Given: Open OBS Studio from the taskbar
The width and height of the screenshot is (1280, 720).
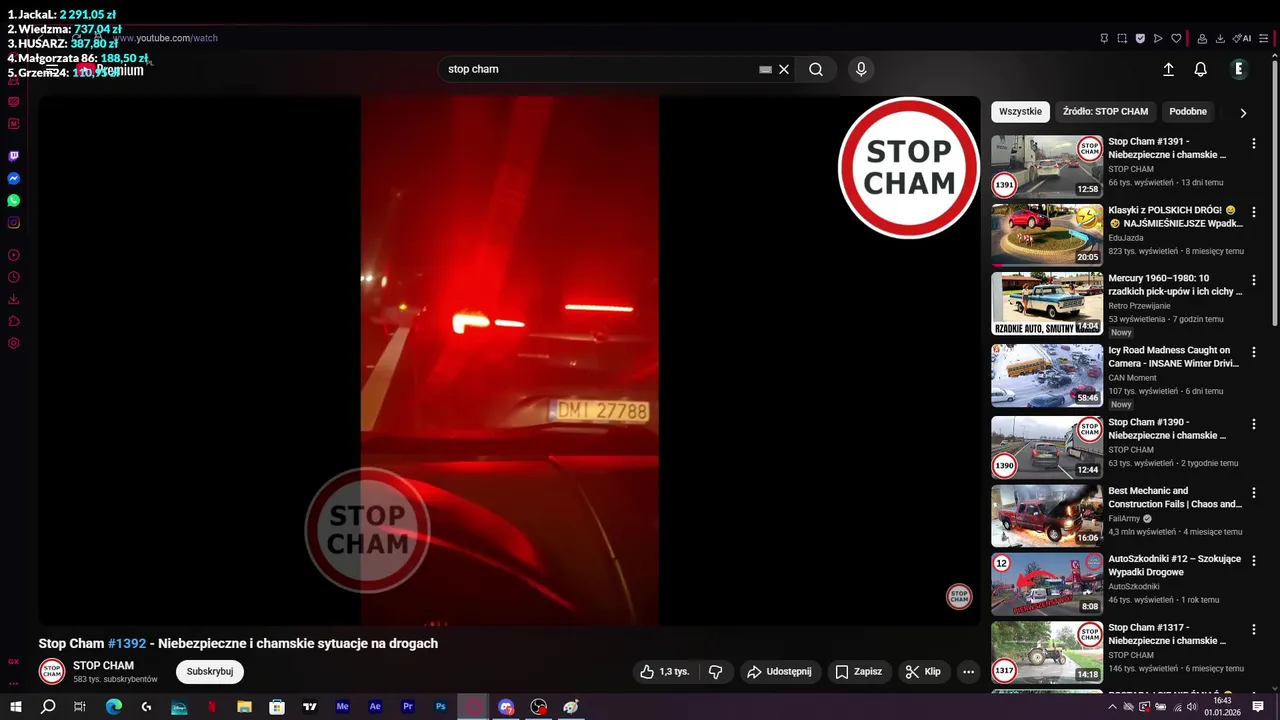Looking at the screenshot, I should click(538, 707).
